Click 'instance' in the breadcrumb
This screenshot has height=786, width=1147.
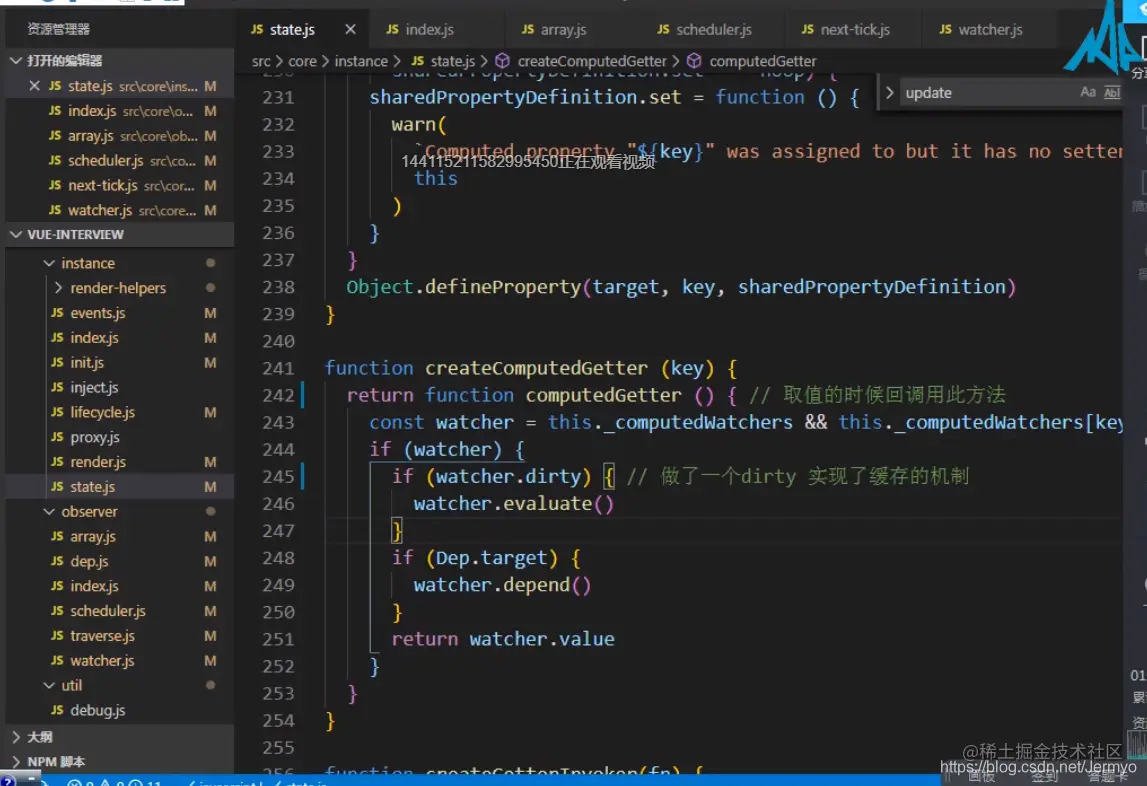(x=361, y=61)
